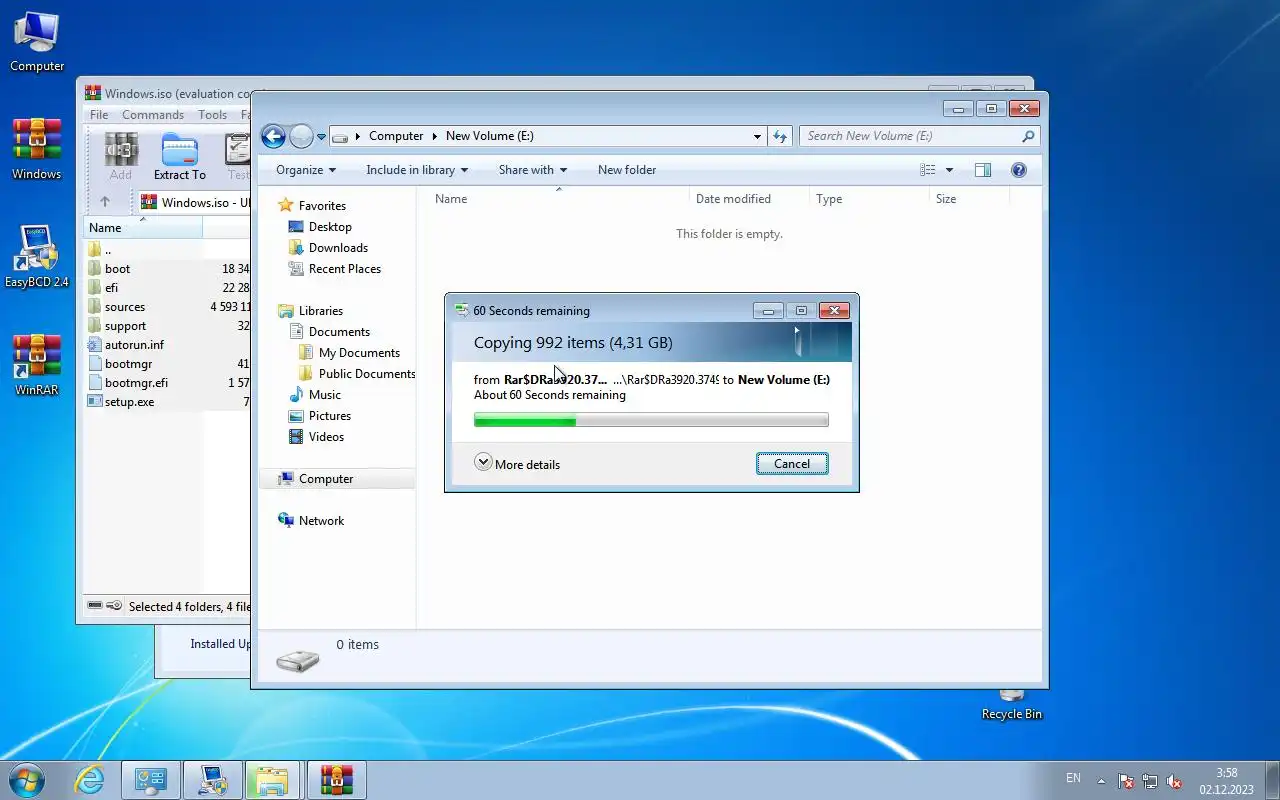Viewport: 1280px width, 800px height.
Task: Open WinRAR Commands menu
Action: (x=153, y=115)
